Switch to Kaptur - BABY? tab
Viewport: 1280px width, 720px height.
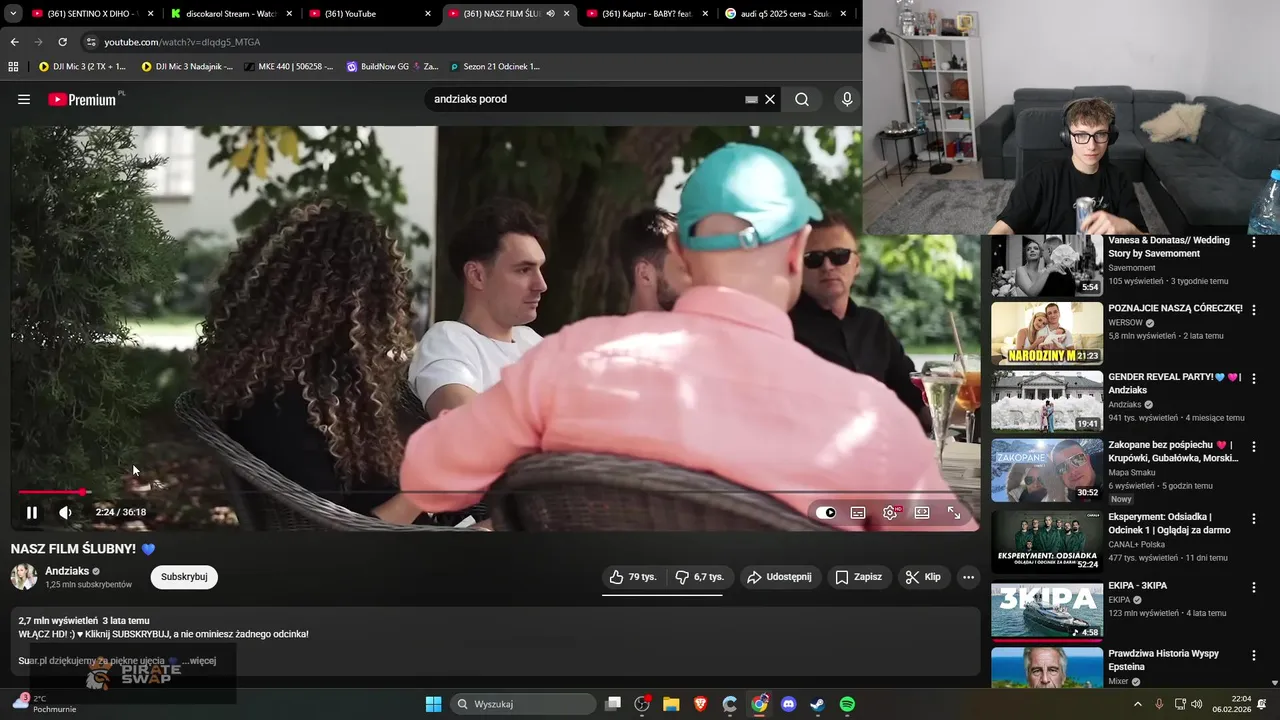tap(646, 14)
